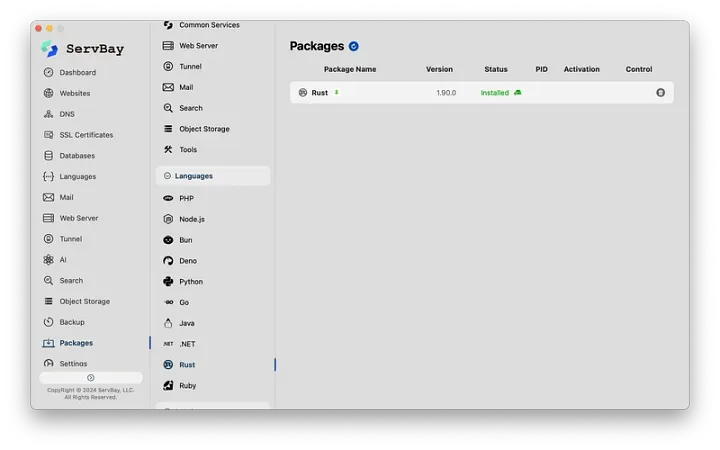
Task: Click the Activation column header
Action: tap(581, 69)
